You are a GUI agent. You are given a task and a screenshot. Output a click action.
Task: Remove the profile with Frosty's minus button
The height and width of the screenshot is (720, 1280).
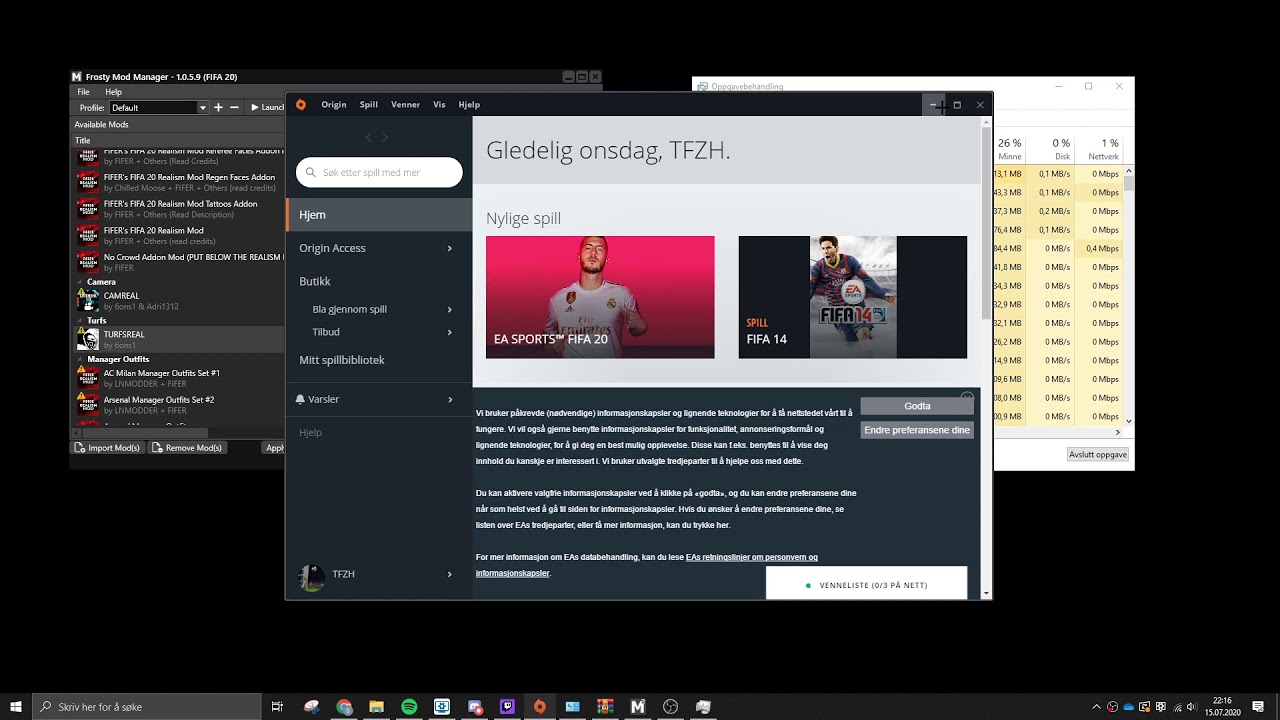click(x=234, y=107)
